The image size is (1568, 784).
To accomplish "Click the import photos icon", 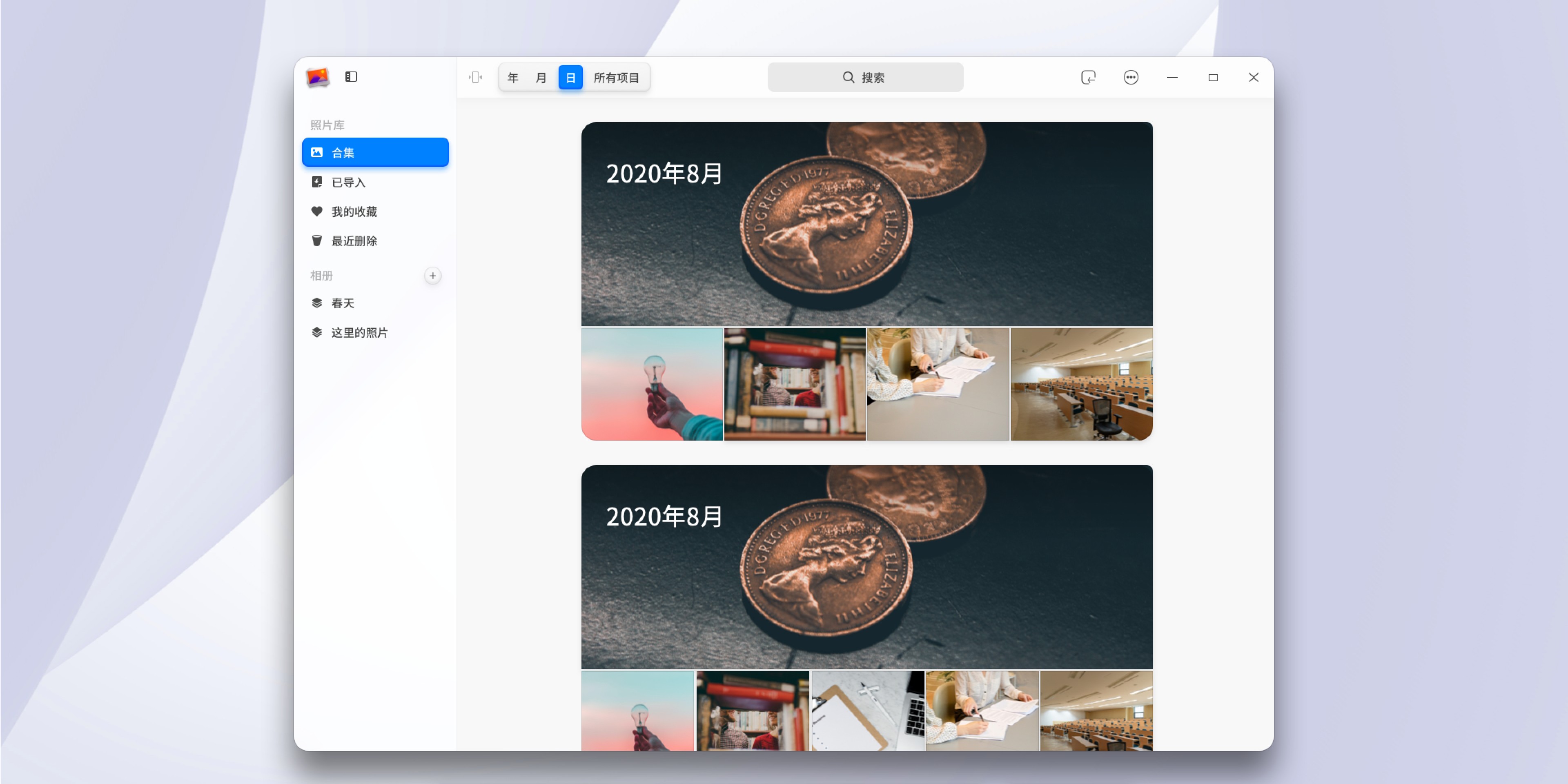I will pos(1088,77).
